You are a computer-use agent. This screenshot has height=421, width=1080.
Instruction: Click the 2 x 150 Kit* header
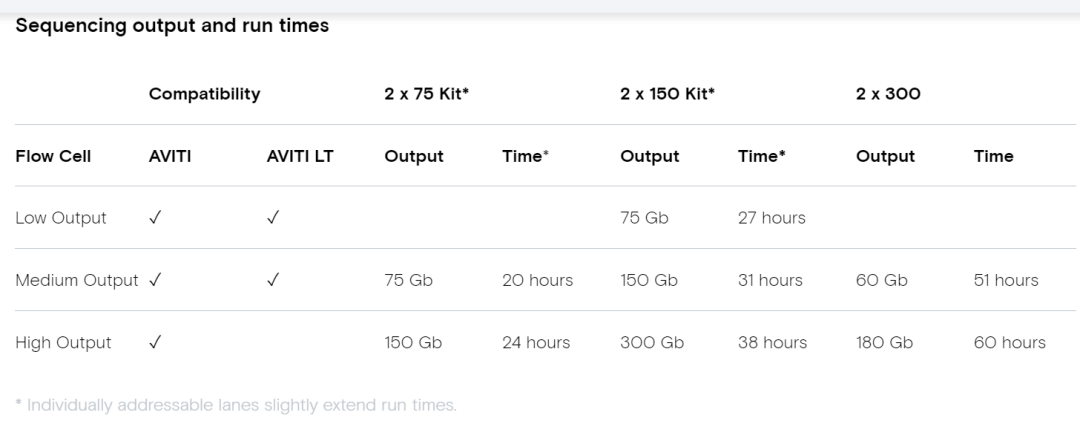coord(667,94)
